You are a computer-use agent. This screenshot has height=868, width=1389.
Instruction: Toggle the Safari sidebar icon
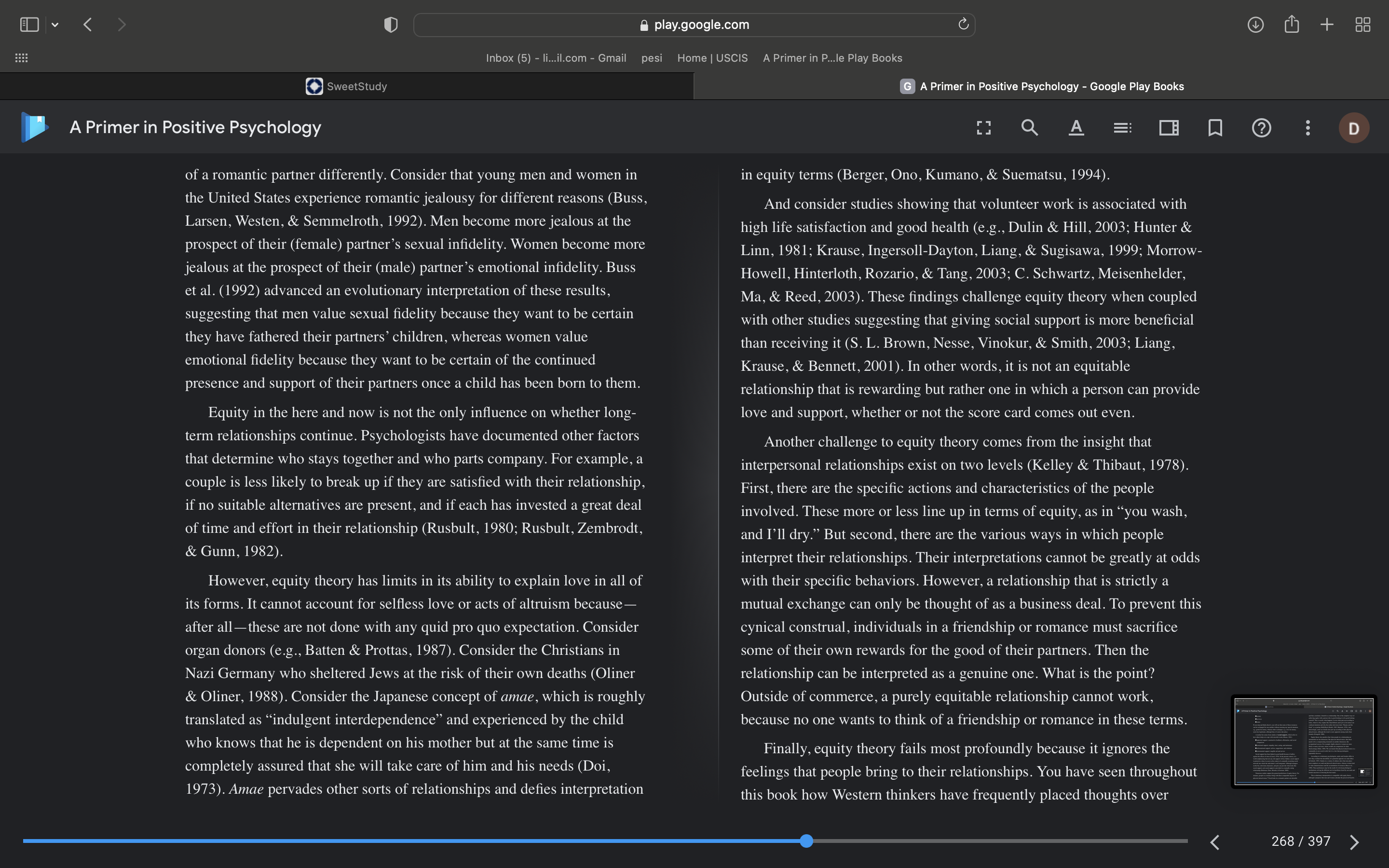tap(29, 25)
